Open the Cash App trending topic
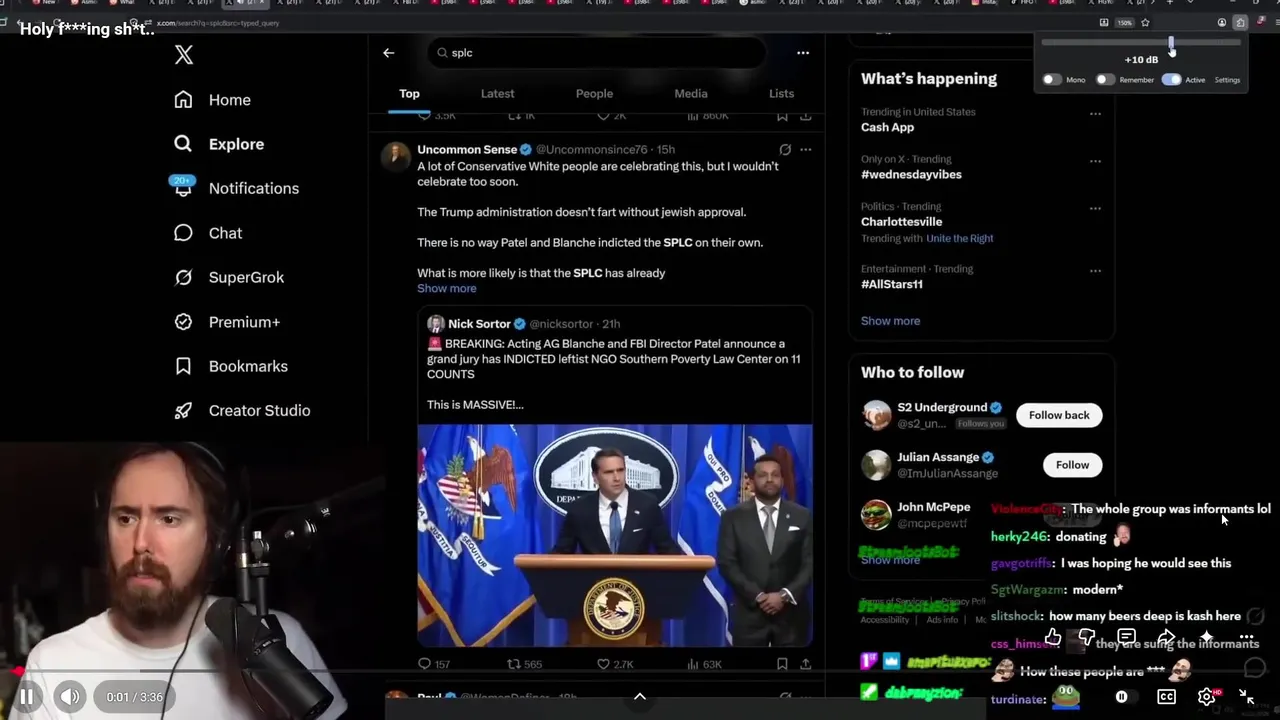Image resolution: width=1280 pixels, height=720 pixels. click(888, 128)
